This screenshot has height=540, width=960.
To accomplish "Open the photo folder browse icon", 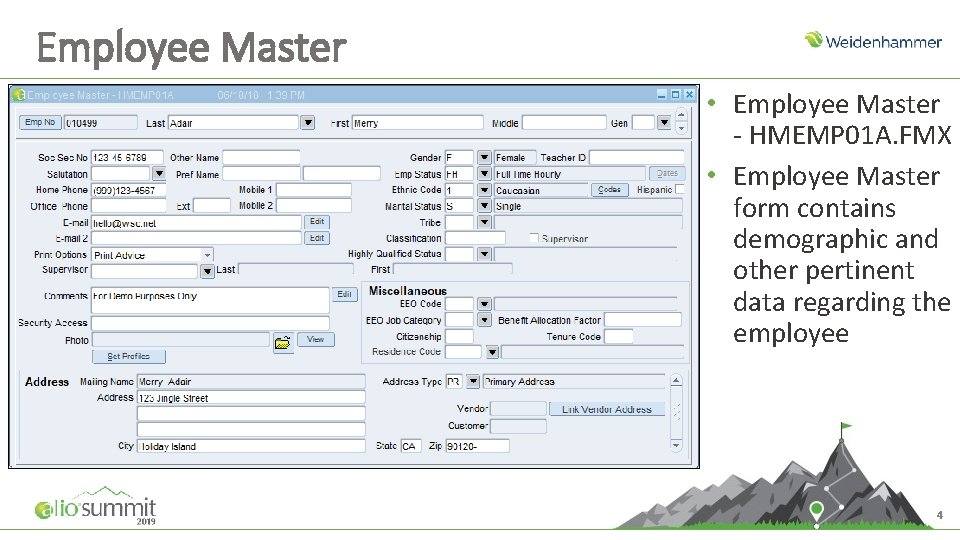I will coord(282,342).
